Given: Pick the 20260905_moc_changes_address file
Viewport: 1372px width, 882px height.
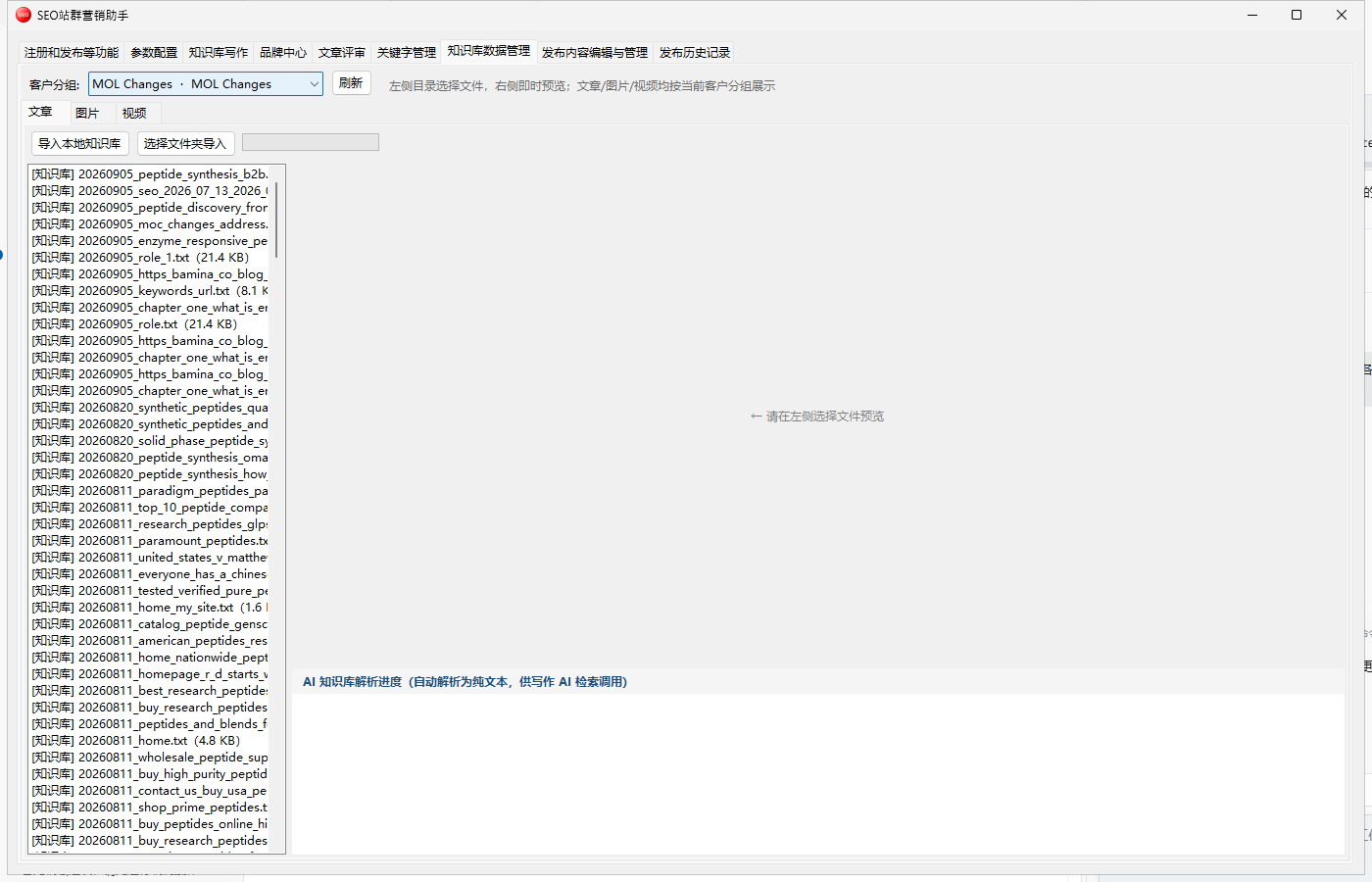Looking at the screenshot, I should click(149, 224).
